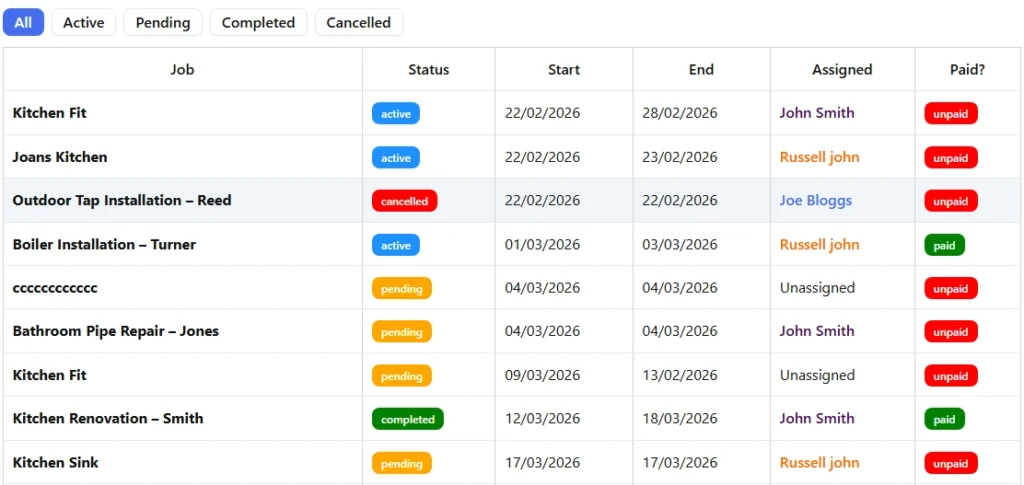1024x485 pixels.
Task: Click the Status column header
Action: 428,69
